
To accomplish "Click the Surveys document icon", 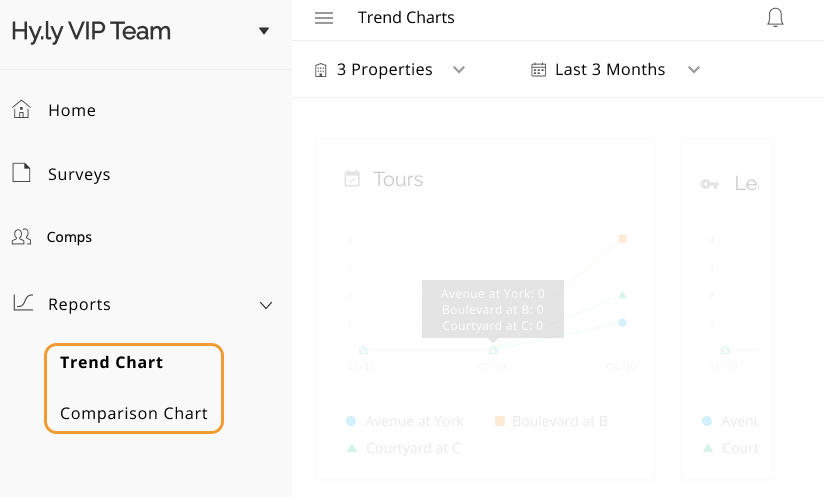I will point(21,173).
